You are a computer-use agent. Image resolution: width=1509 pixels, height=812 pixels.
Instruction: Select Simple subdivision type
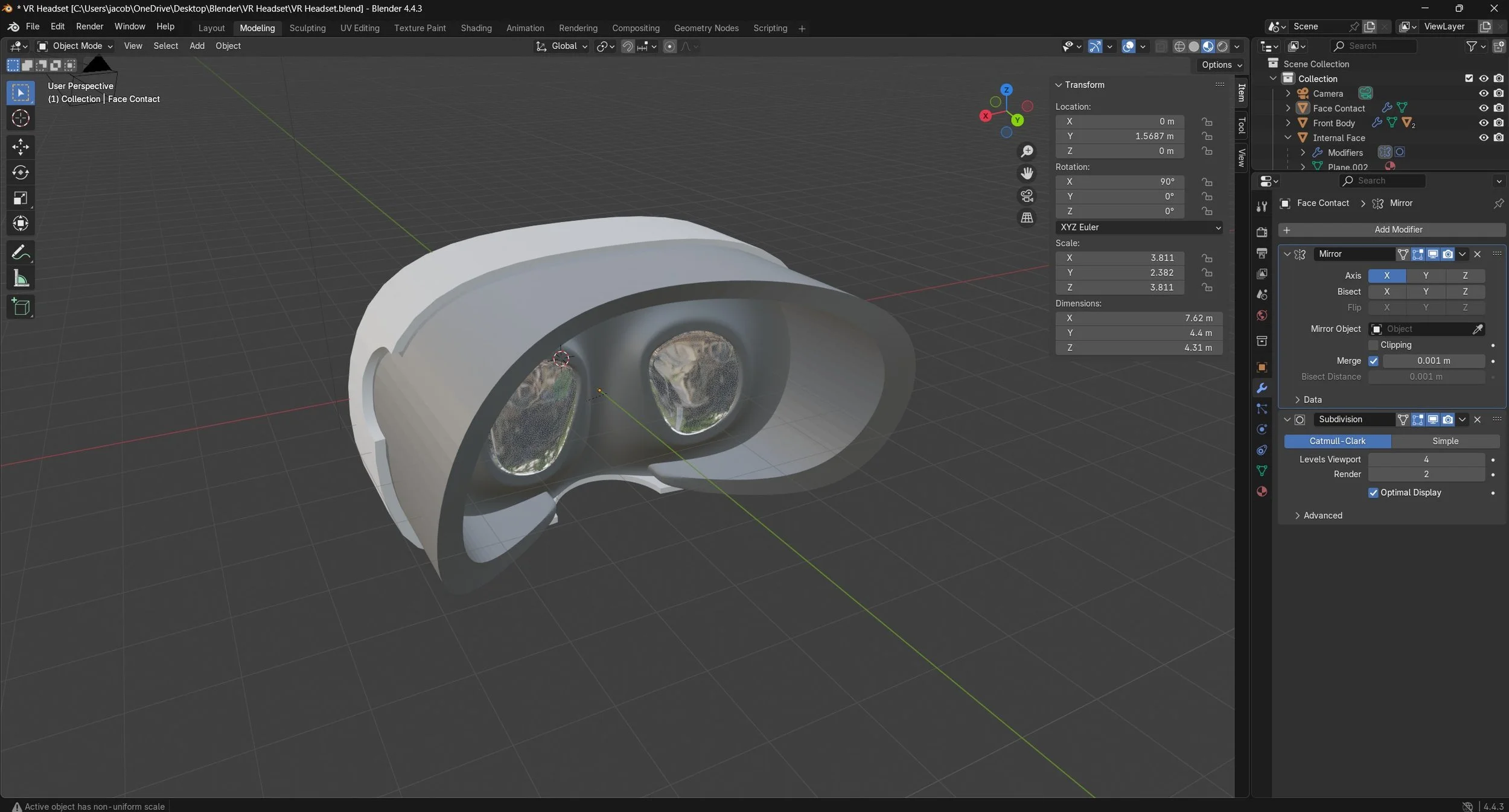pos(1445,441)
